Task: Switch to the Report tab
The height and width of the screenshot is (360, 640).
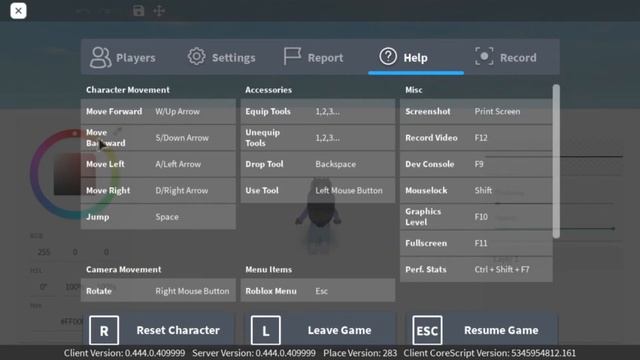Action: 313,57
